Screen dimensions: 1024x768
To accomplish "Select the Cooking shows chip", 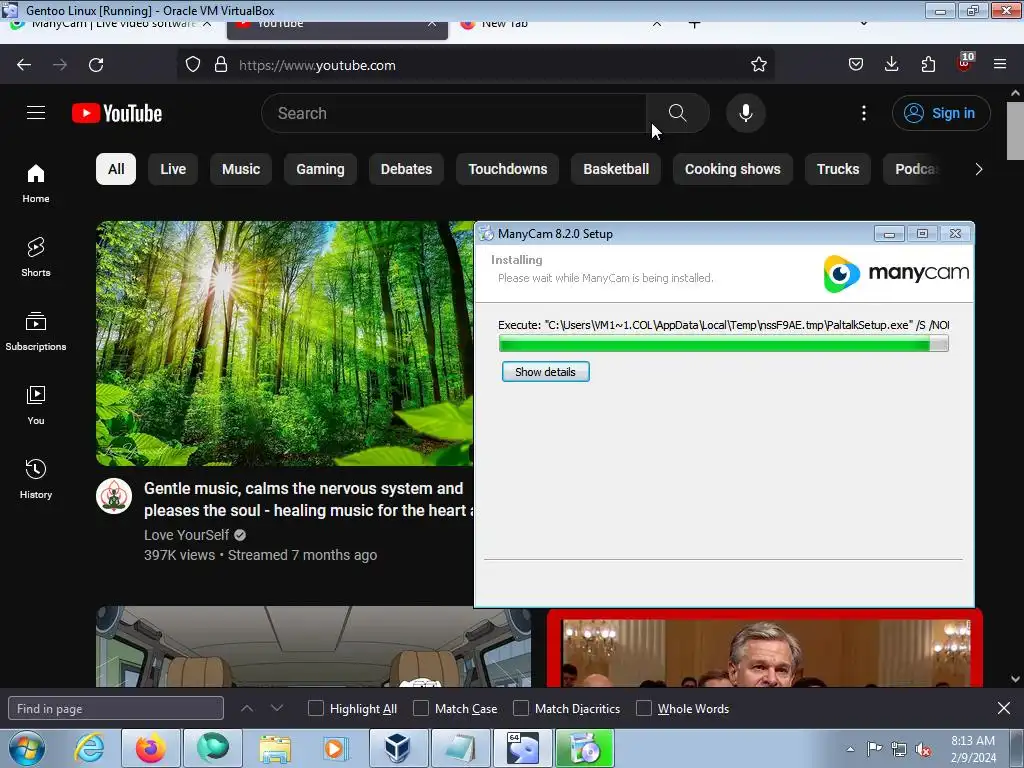I will (x=733, y=169).
